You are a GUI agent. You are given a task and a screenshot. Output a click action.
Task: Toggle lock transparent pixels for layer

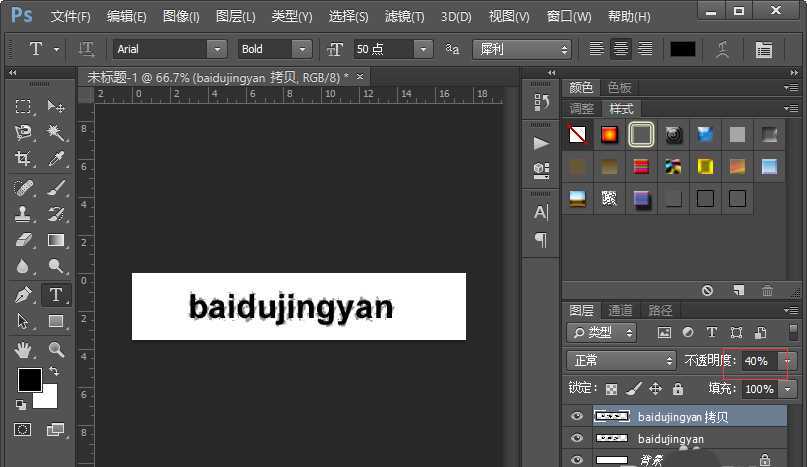[x=611, y=389]
